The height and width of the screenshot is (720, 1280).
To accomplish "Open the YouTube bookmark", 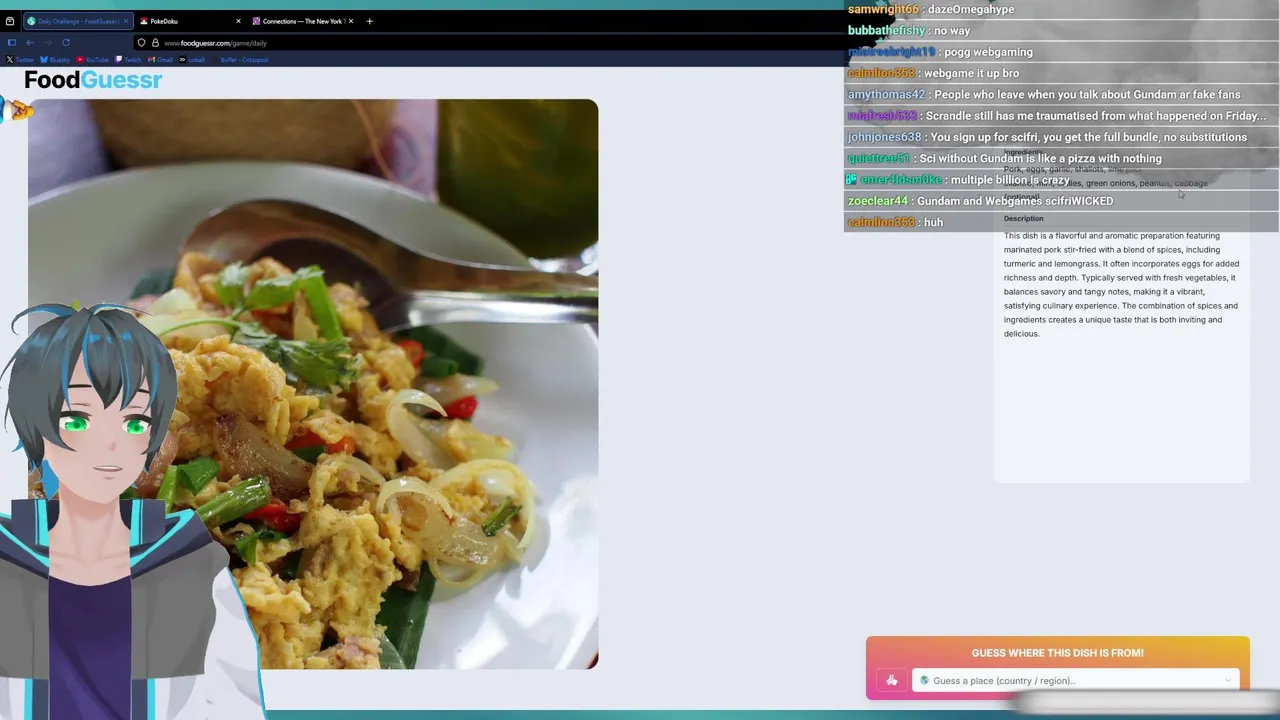I will [x=93, y=59].
